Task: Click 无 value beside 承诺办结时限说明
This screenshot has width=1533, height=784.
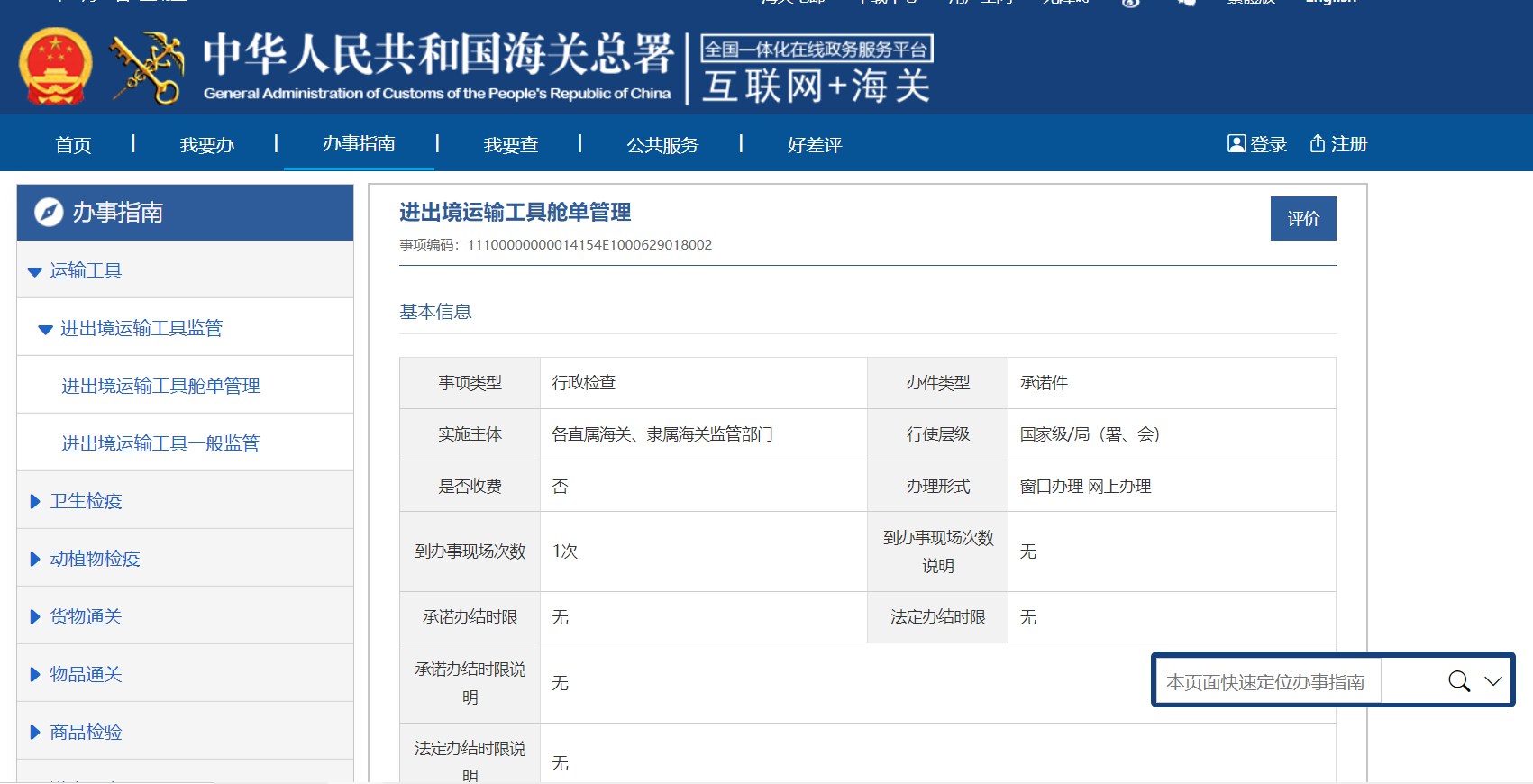Action: click(561, 683)
